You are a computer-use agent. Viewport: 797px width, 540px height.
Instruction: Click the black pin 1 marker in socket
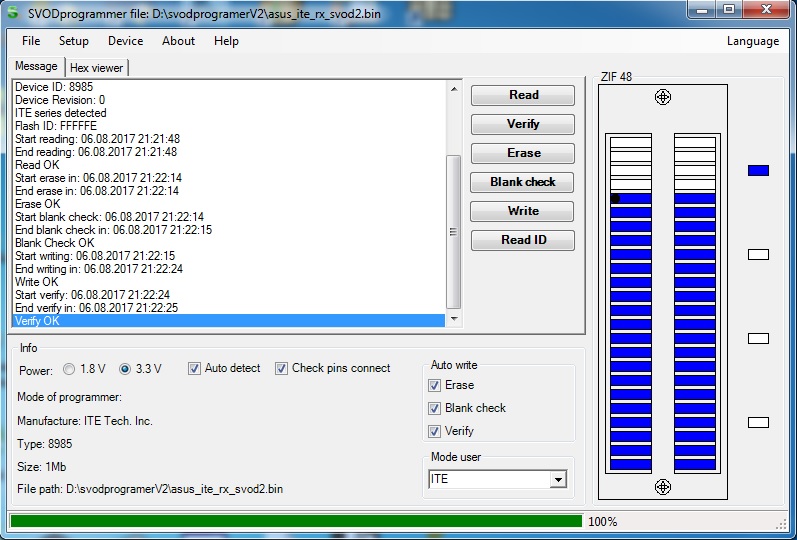(x=616, y=199)
